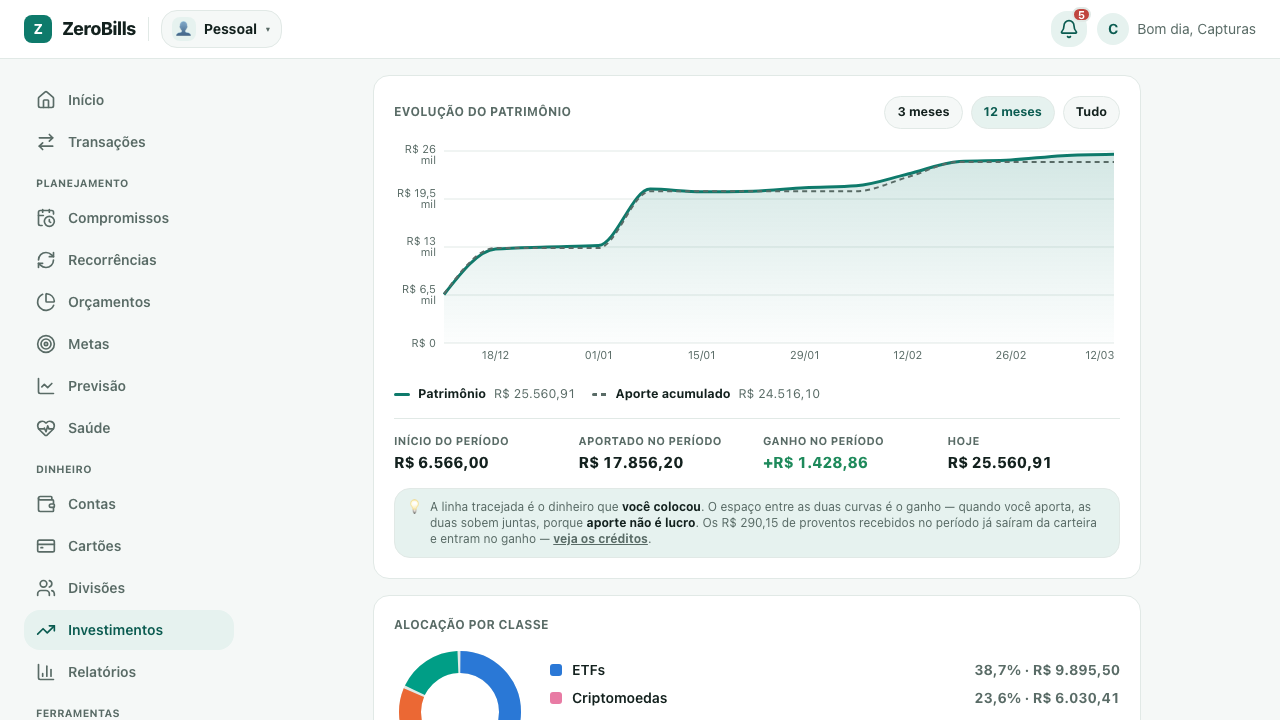The height and width of the screenshot is (720, 1280).
Task: Open Relatórios from the sidebar
Action: tap(129, 672)
